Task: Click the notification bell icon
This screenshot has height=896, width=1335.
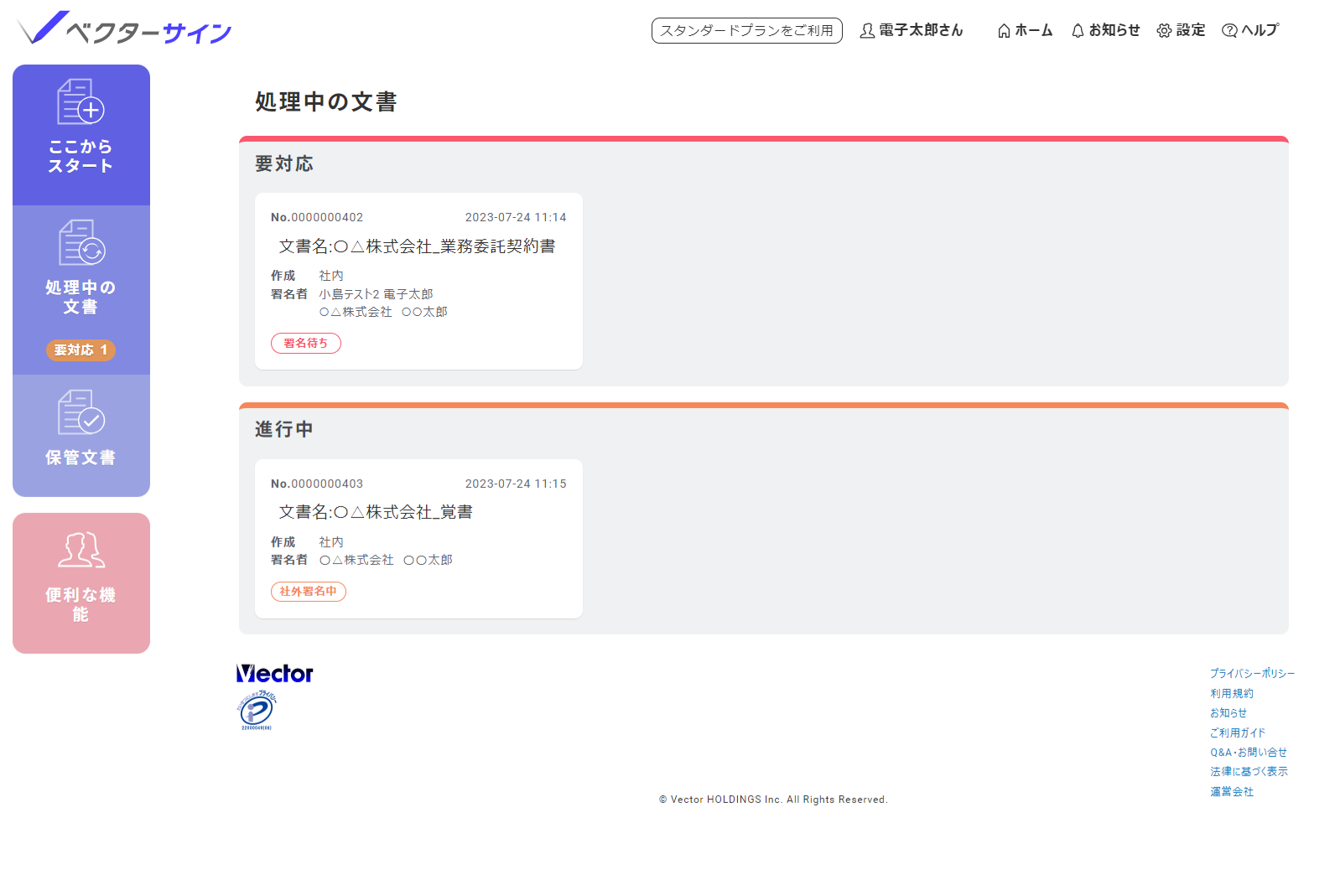Action: 1078,31
